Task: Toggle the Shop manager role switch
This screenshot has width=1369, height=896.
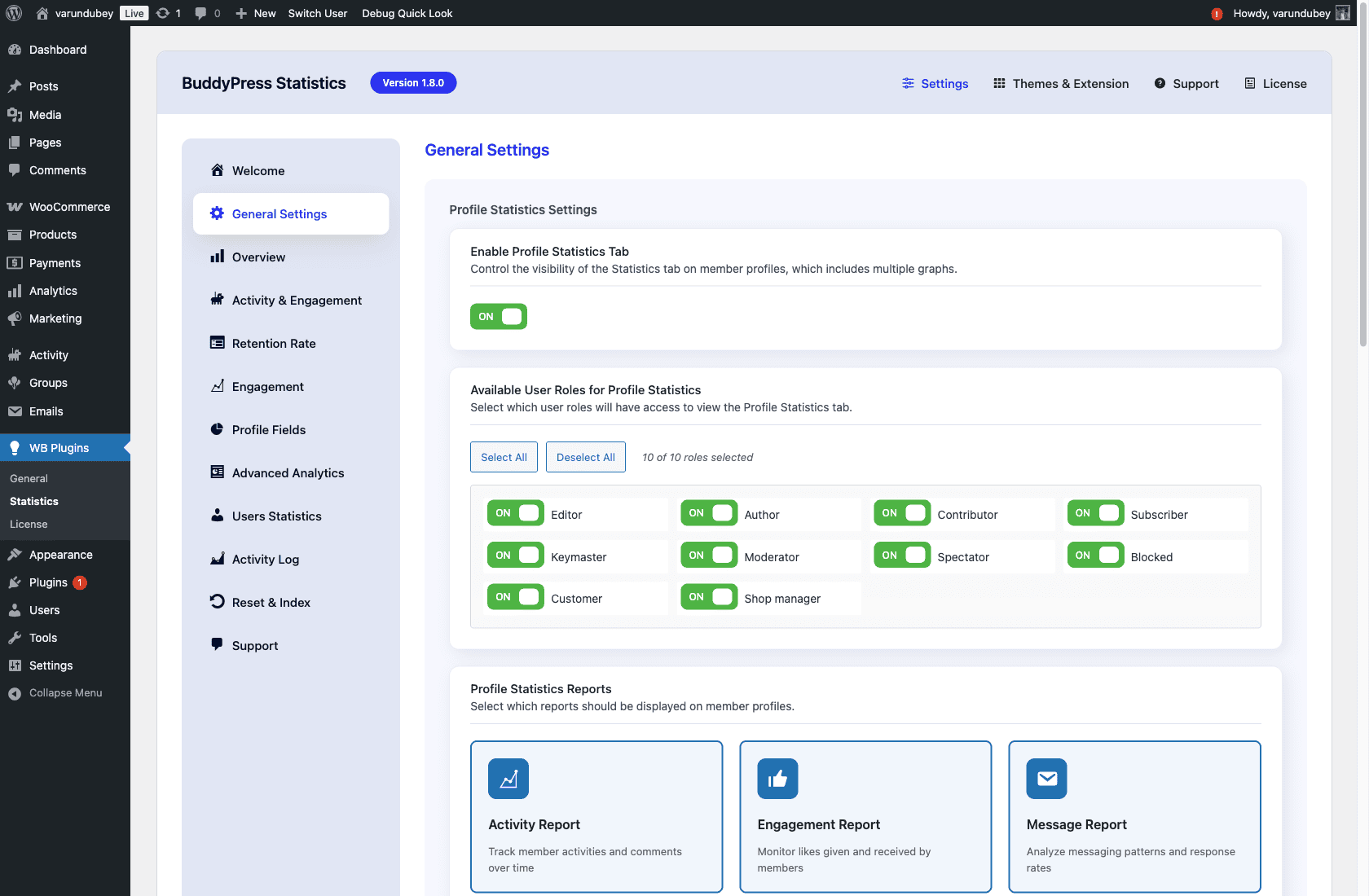Action: pyautogui.click(x=709, y=597)
